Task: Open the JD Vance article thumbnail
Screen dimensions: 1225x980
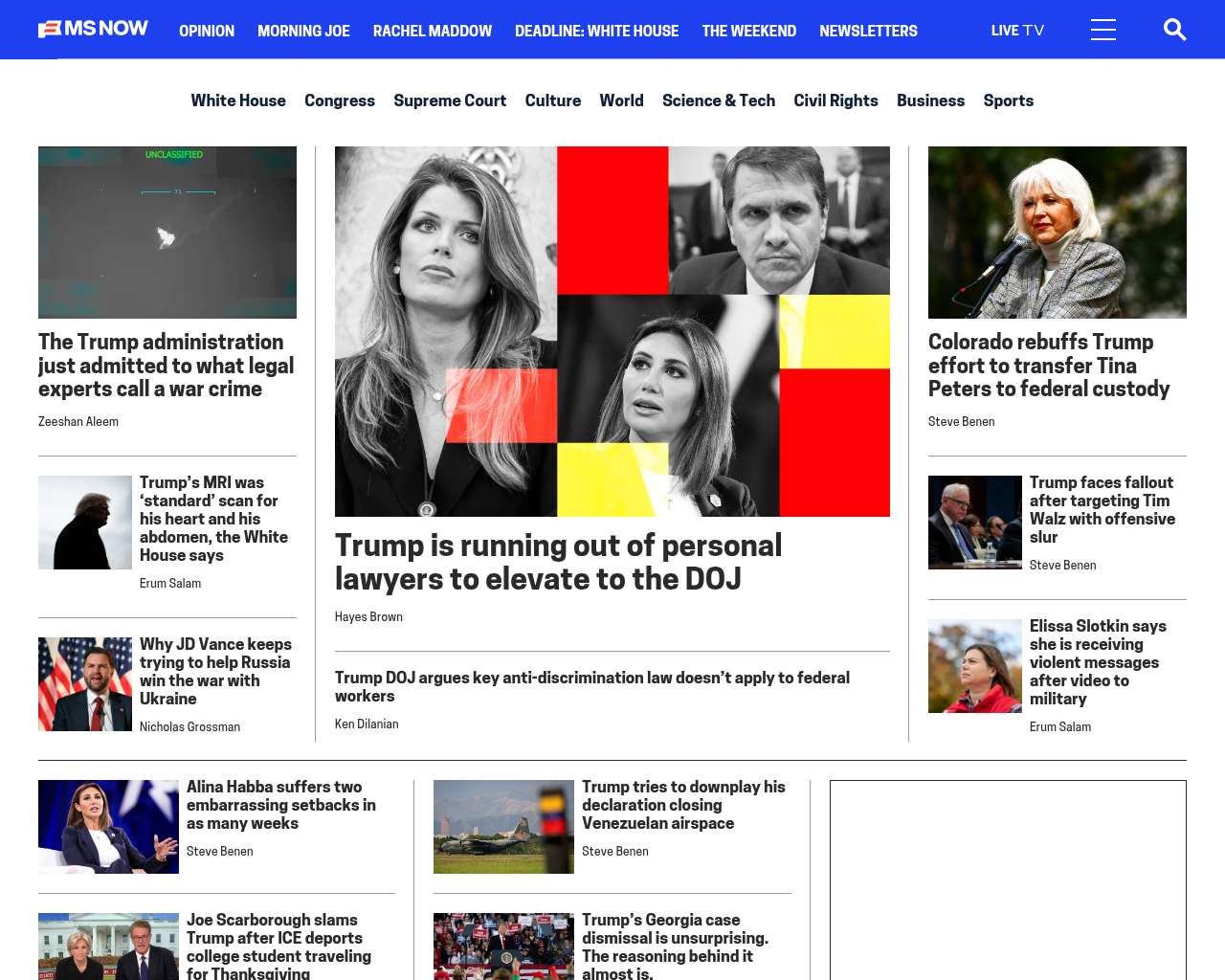Action: click(85, 684)
